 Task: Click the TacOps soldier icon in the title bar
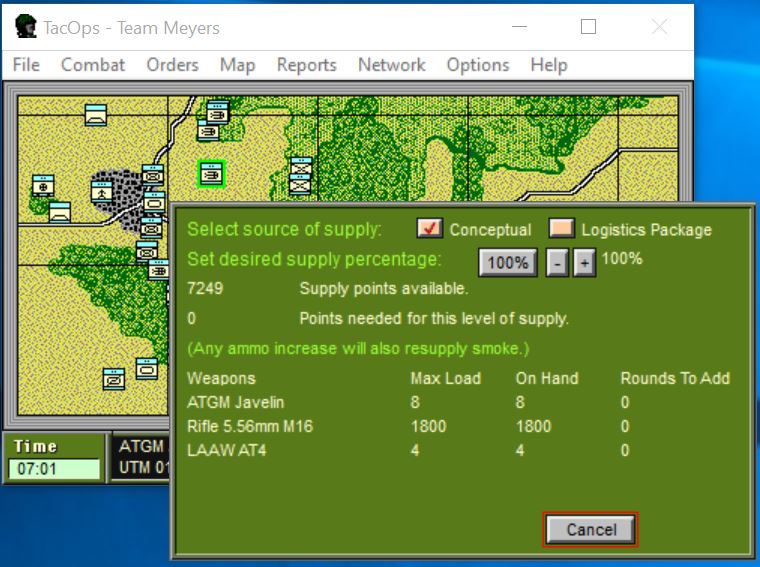point(25,27)
